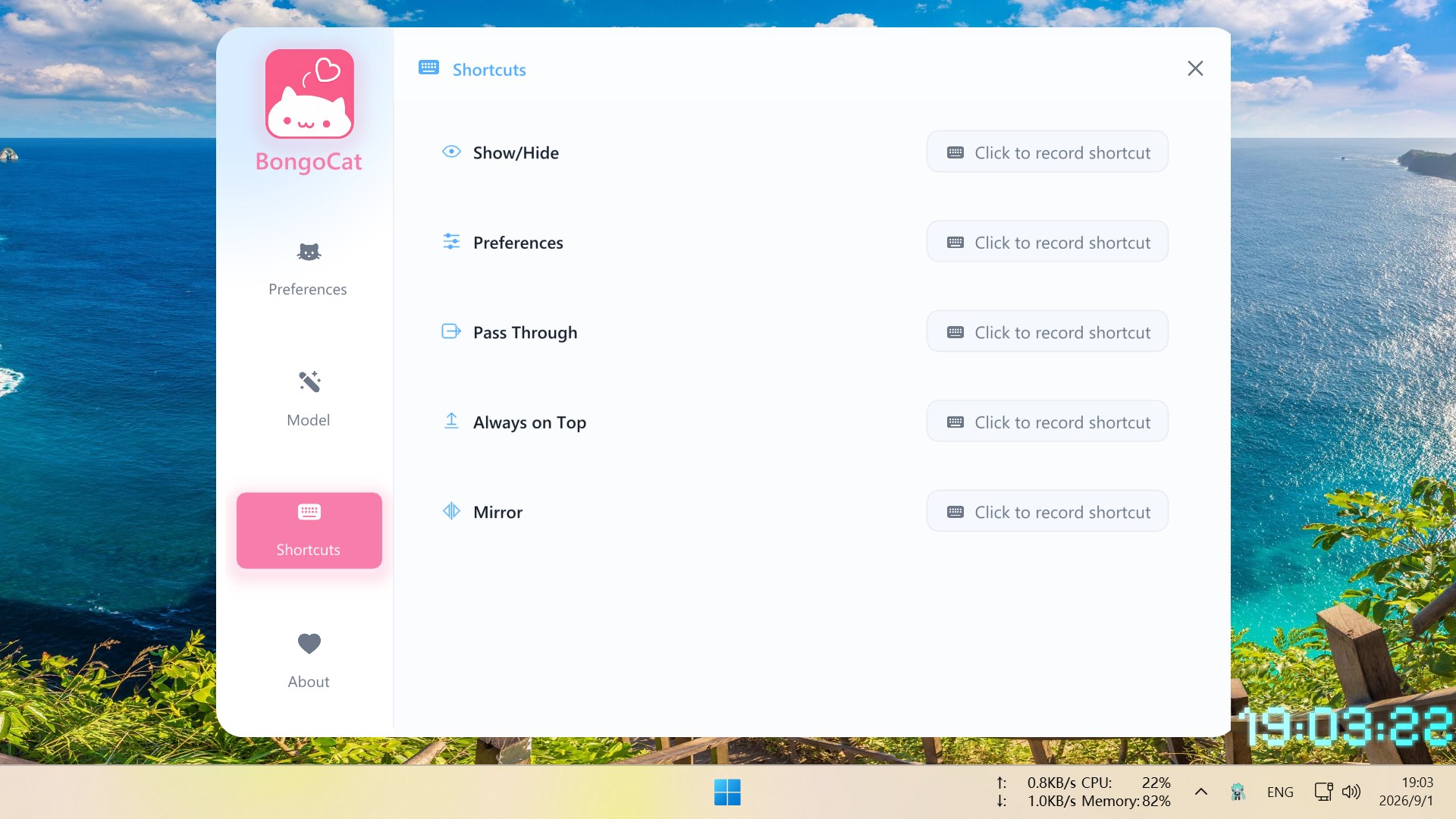The width and height of the screenshot is (1456, 819).
Task: Click the Shortcuts header title
Action: (x=489, y=70)
